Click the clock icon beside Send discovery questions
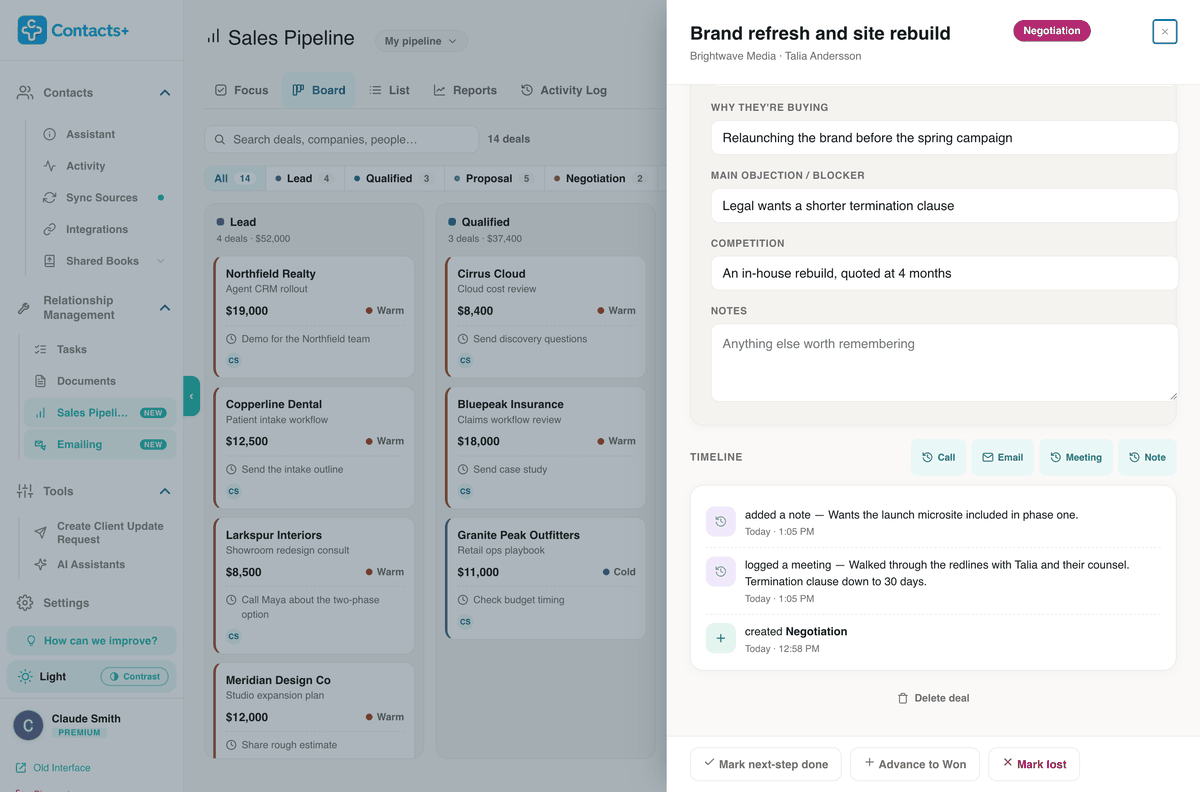The width and height of the screenshot is (1200, 792). [x=464, y=339]
